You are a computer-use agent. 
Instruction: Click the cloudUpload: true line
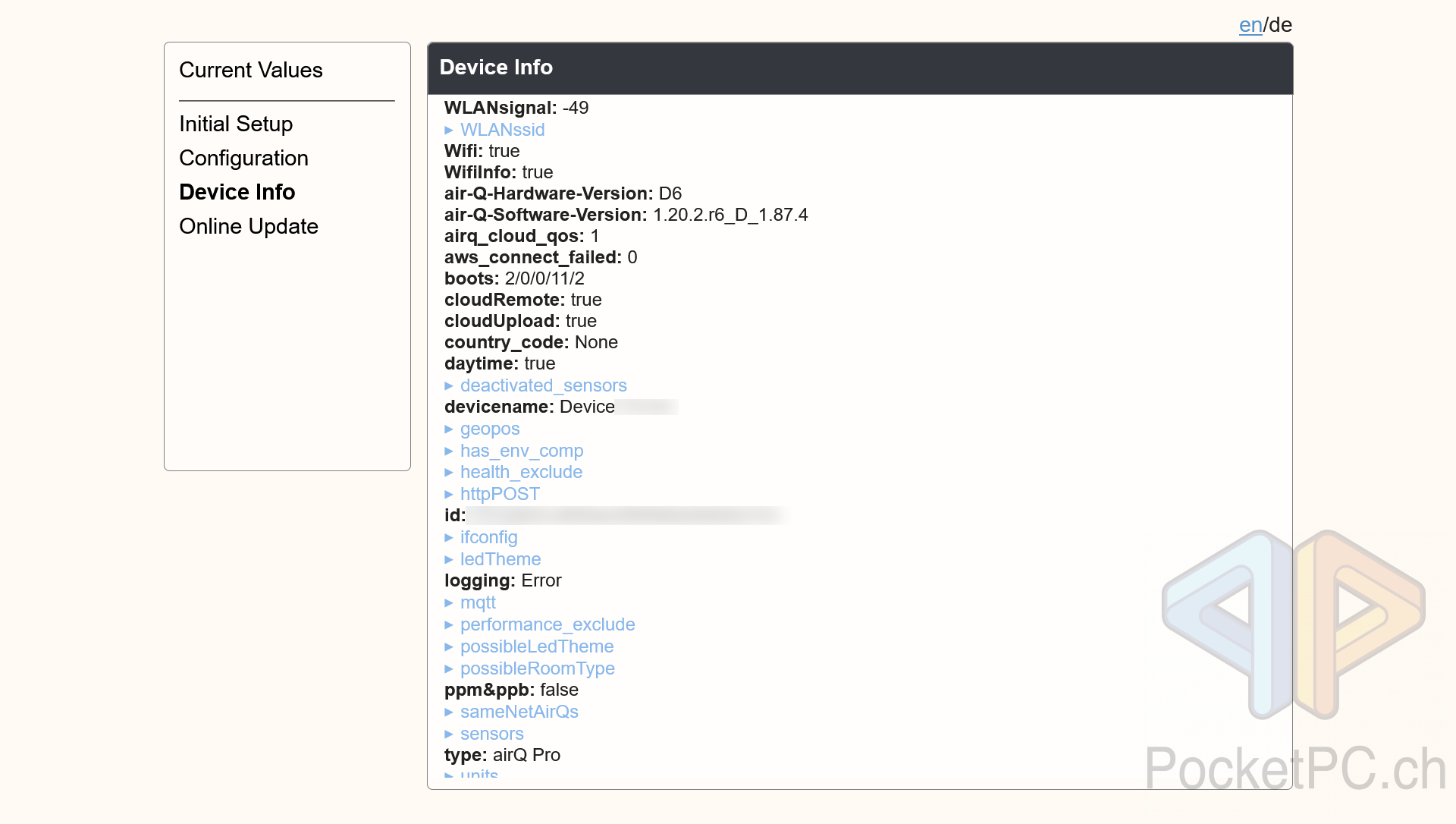[520, 321]
